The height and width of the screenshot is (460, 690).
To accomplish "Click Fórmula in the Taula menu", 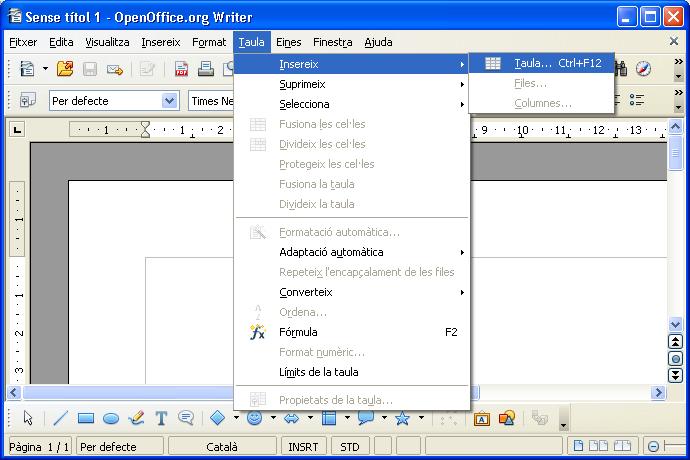I will coord(298,332).
